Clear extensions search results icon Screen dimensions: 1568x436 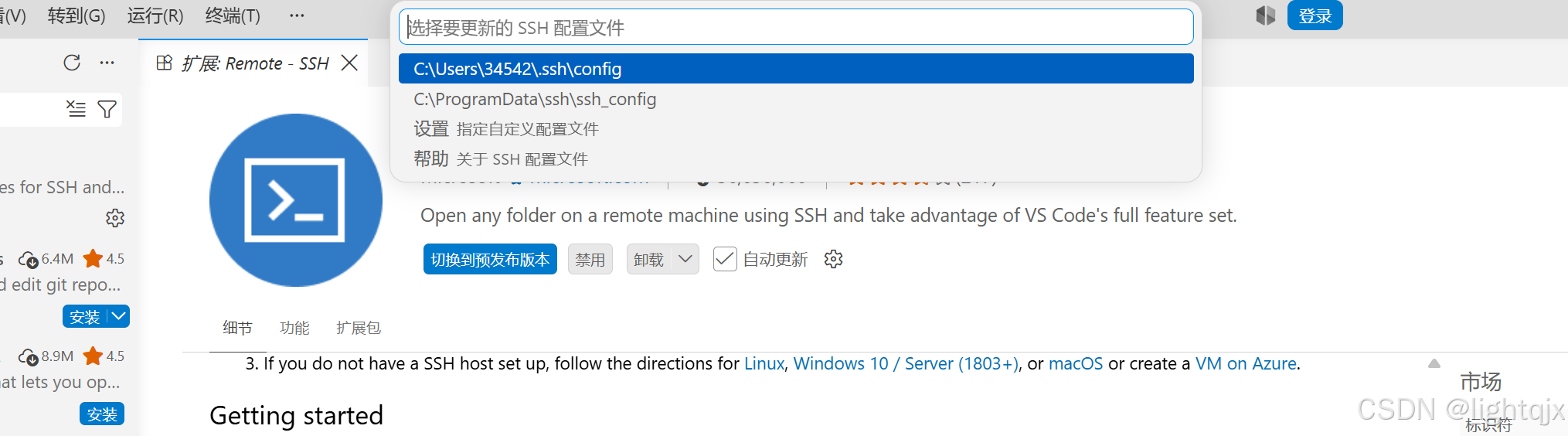pos(76,109)
